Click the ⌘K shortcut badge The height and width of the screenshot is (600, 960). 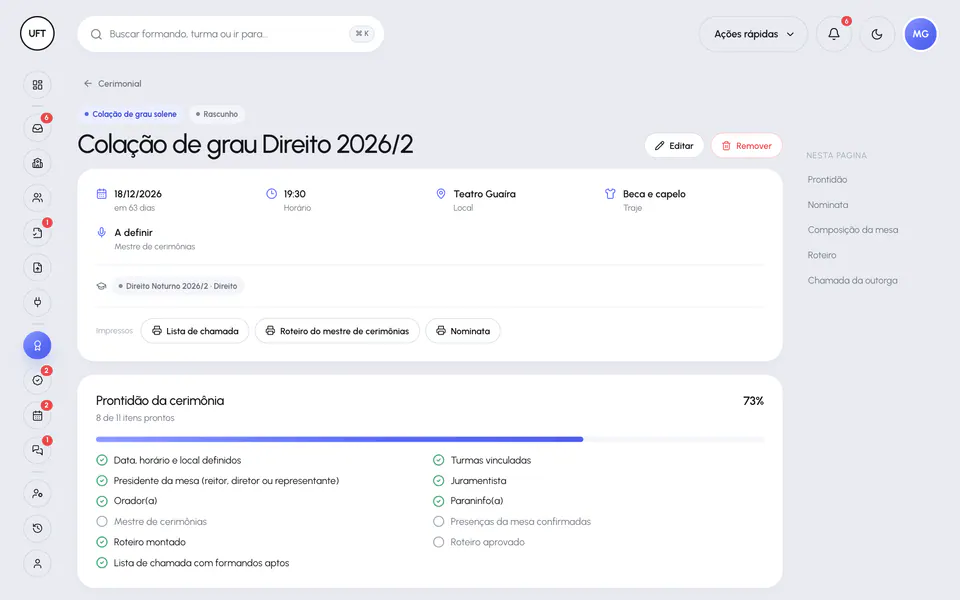[x=362, y=34]
